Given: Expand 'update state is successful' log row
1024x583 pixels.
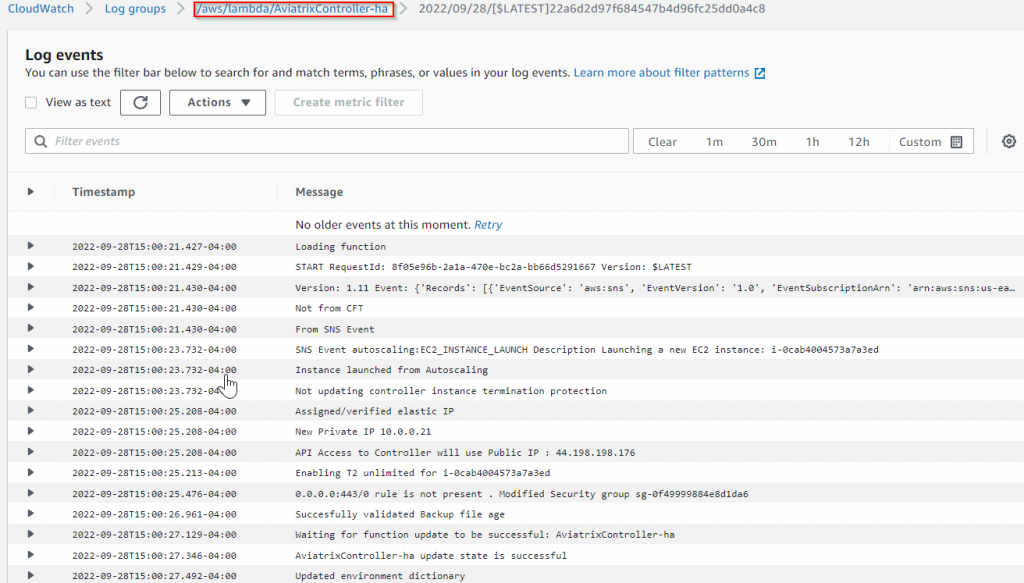Looking at the screenshot, I should pyautogui.click(x=31, y=555).
